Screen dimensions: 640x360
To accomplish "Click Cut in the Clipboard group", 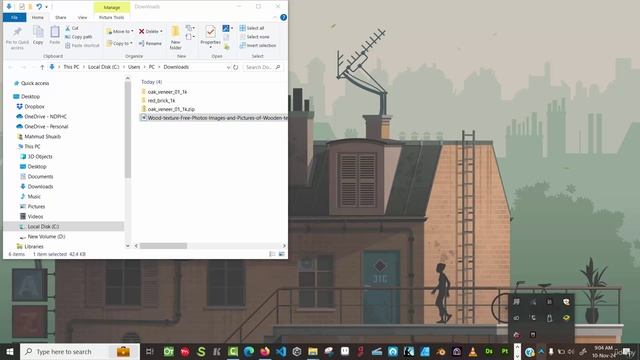I will click(72, 28).
